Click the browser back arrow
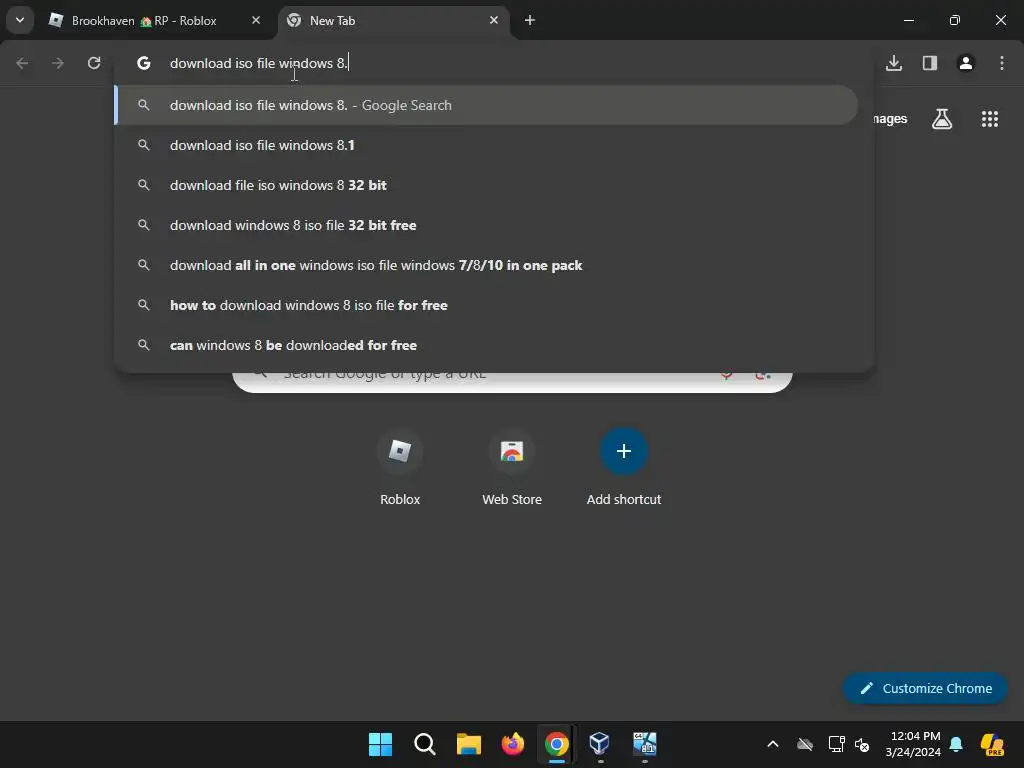 tap(22, 63)
